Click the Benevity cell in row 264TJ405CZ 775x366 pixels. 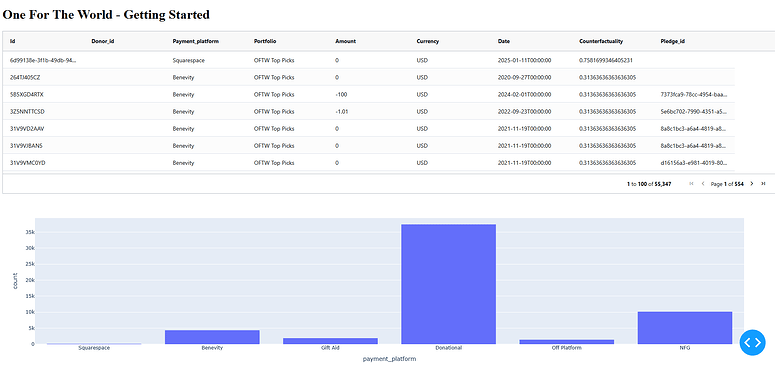(x=183, y=78)
